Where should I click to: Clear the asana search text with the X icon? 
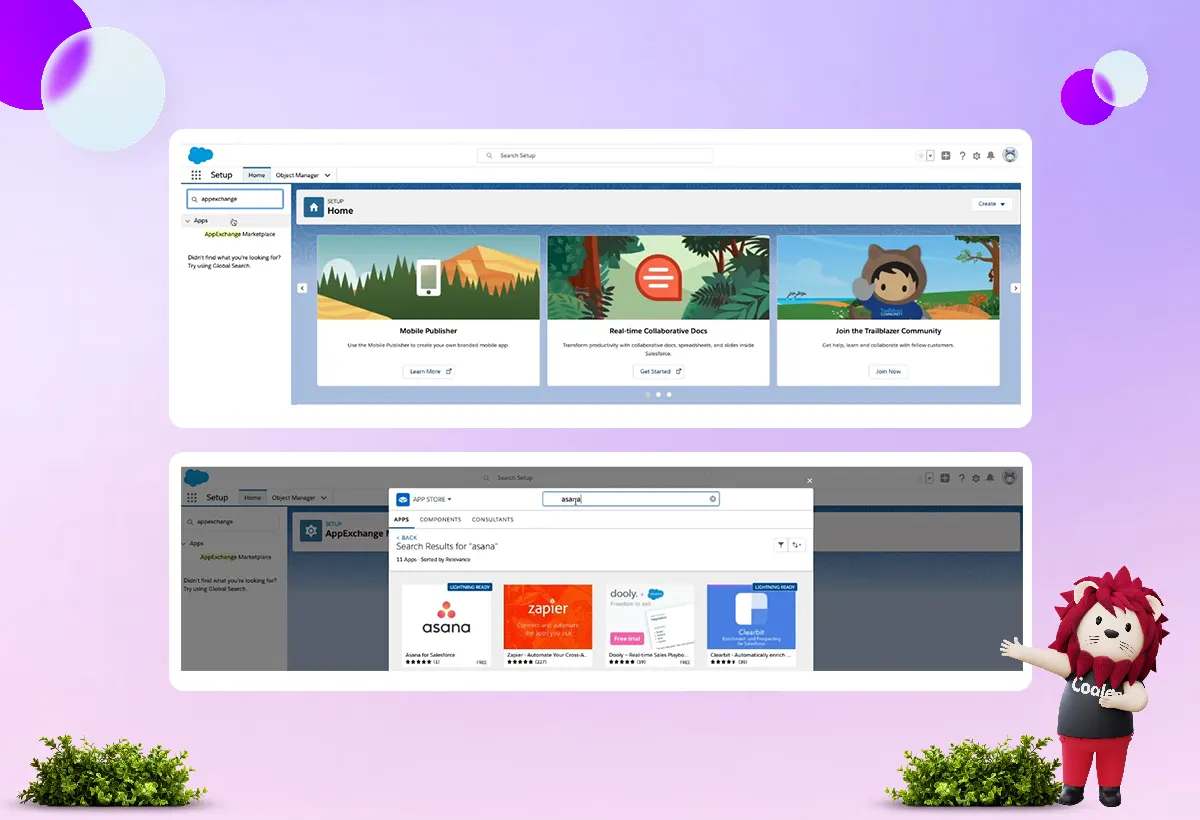713,498
